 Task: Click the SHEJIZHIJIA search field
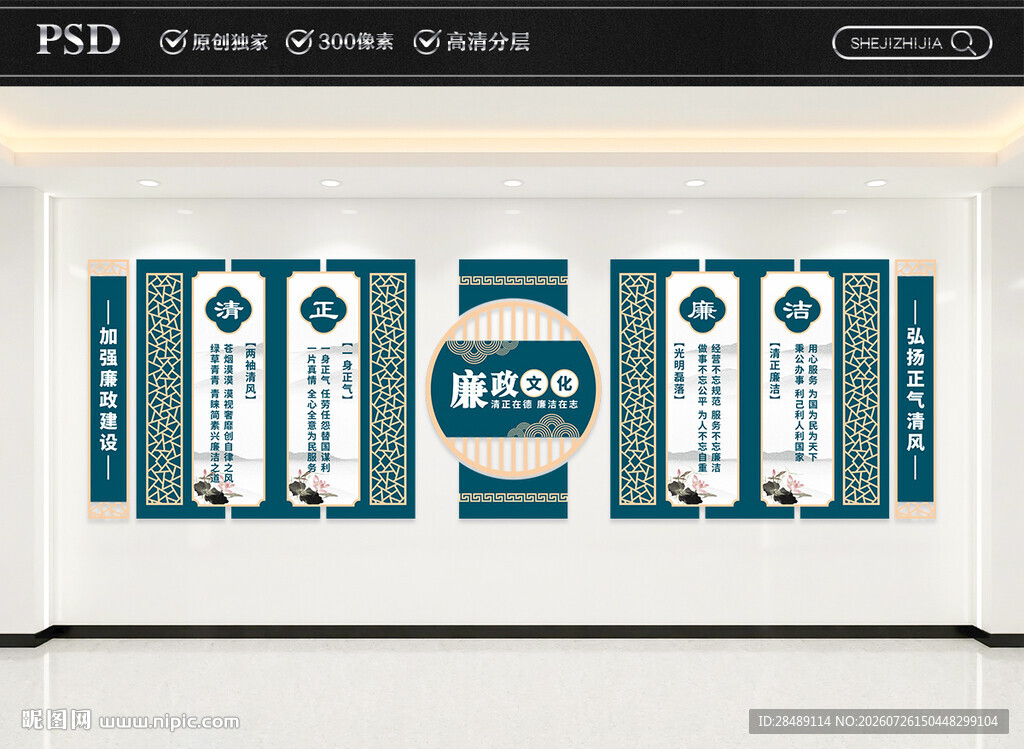(x=912, y=43)
